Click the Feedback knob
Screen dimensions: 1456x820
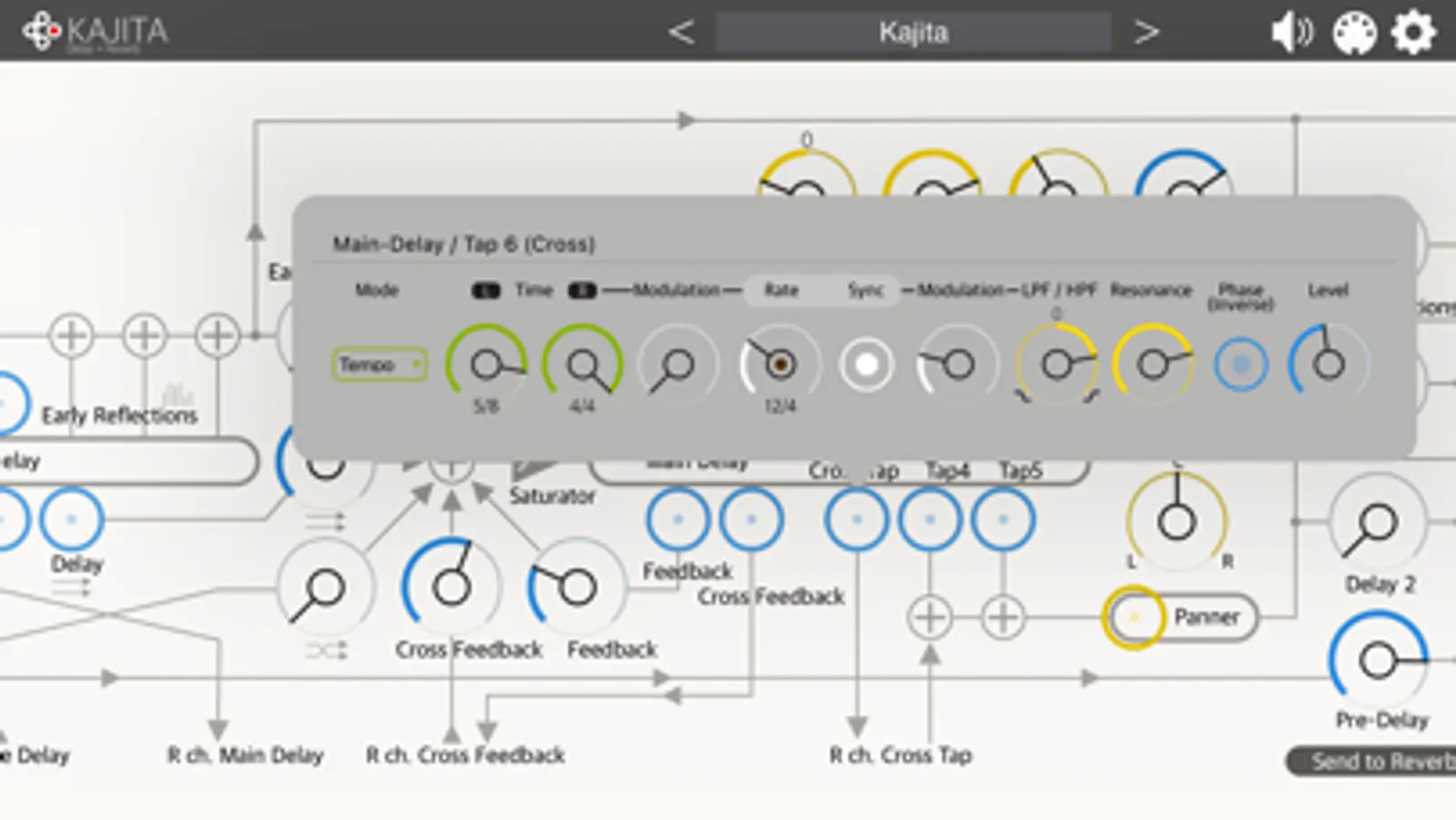tap(576, 588)
